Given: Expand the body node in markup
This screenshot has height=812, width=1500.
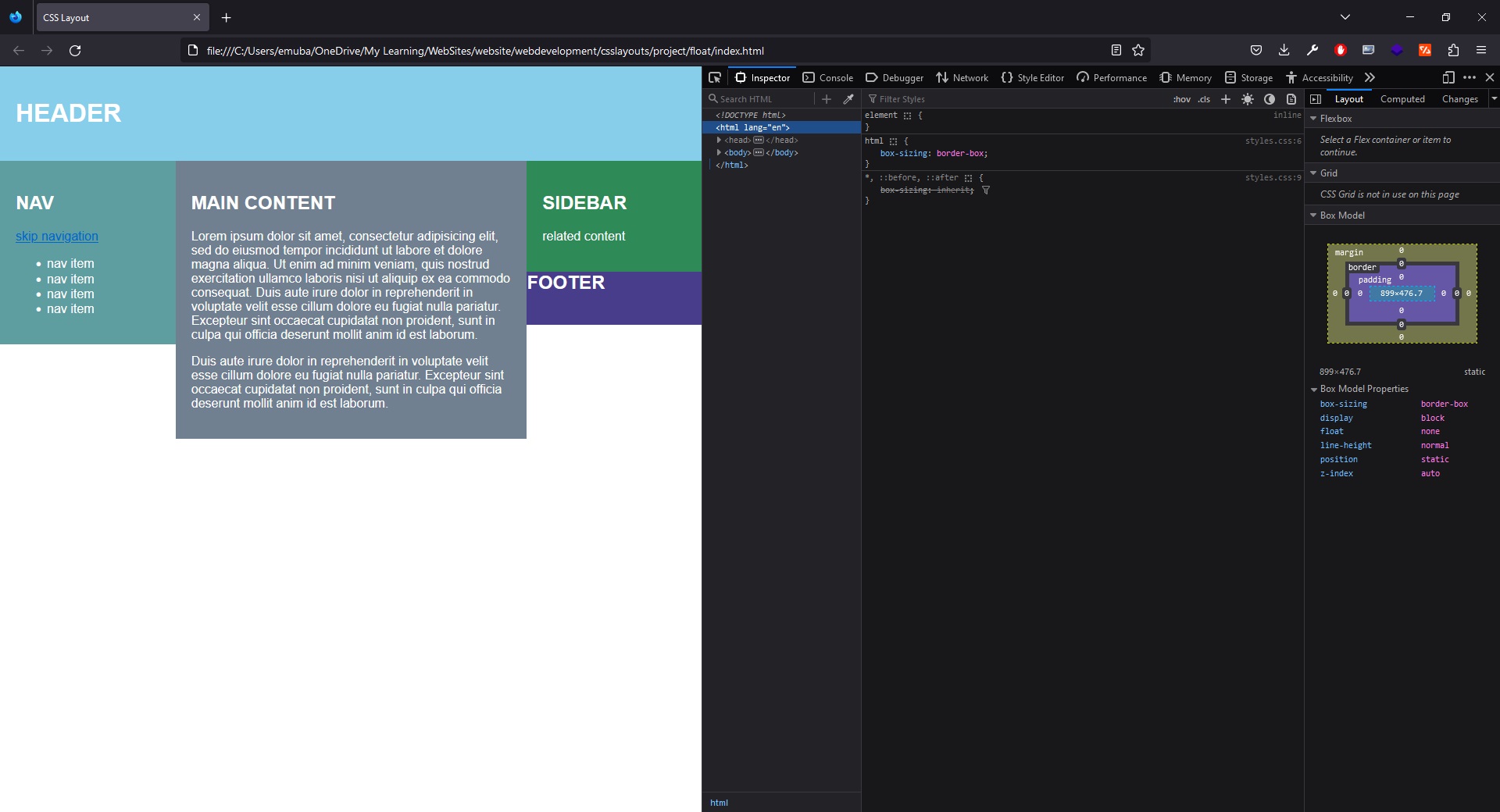Looking at the screenshot, I should (719, 153).
